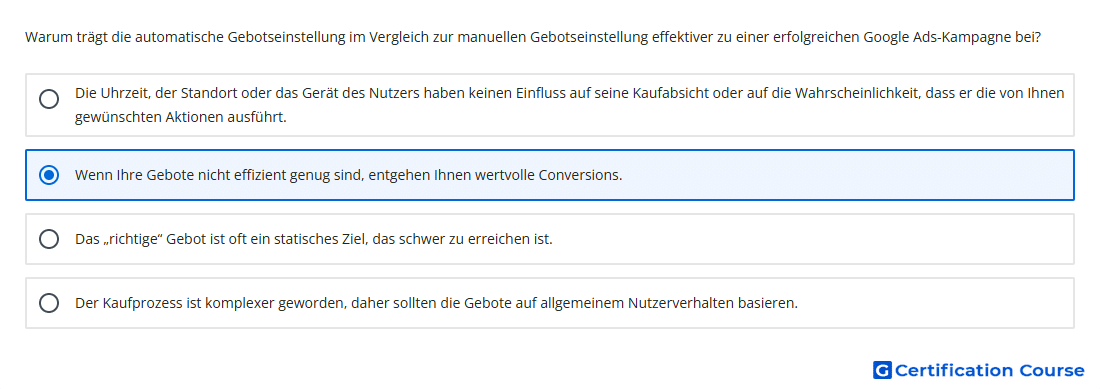
Task: Select radio button for 'Die Uhrzeit, der Standort' answer
Action: coord(49,99)
